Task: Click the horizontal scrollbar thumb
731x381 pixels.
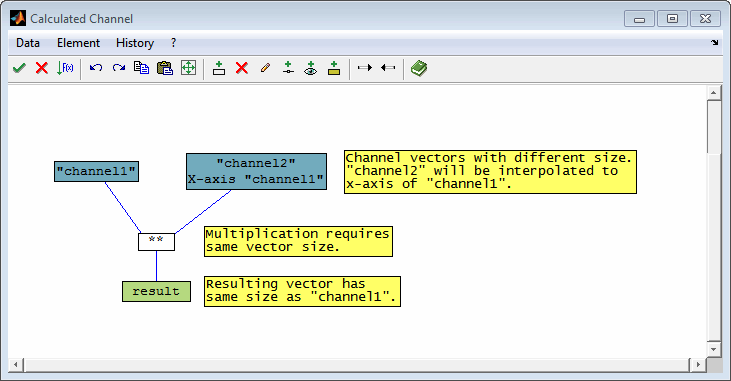Action: (x=357, y=365)
